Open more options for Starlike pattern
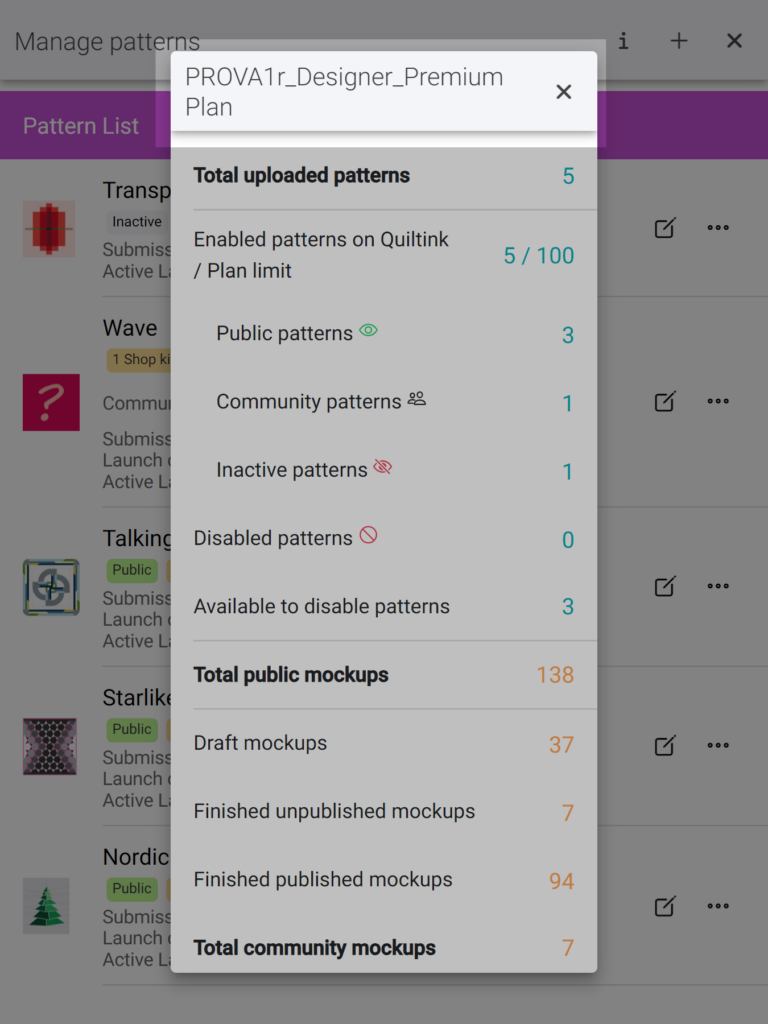Image resolution: width=768 pixels, height=1024 pixels. click(x=718, y=745)
